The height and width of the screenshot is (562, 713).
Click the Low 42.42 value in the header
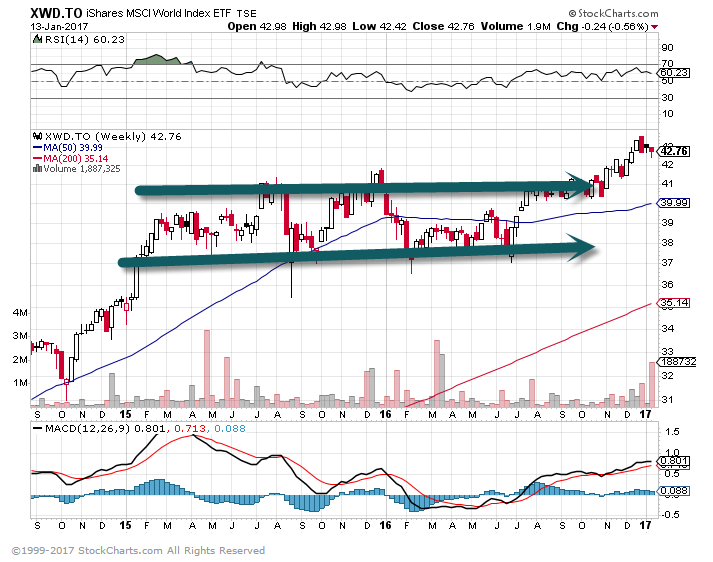point(379,26)
